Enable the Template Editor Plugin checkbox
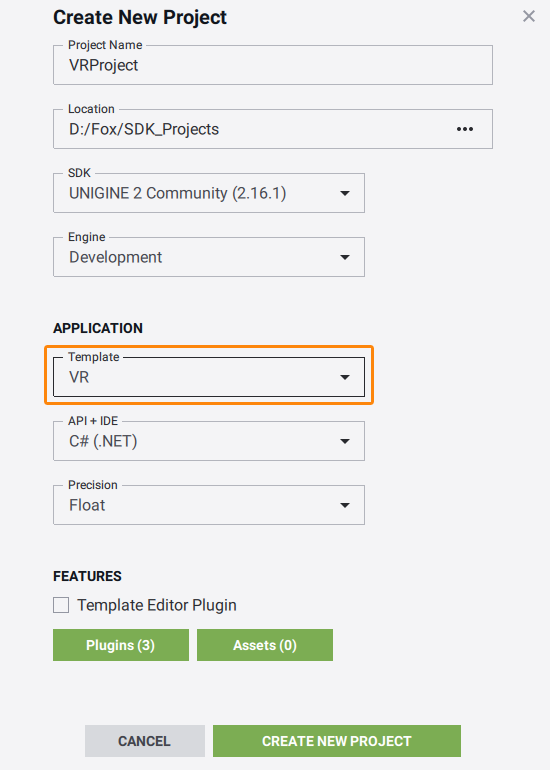The image size is (550, 770). [x=61, y=605]
